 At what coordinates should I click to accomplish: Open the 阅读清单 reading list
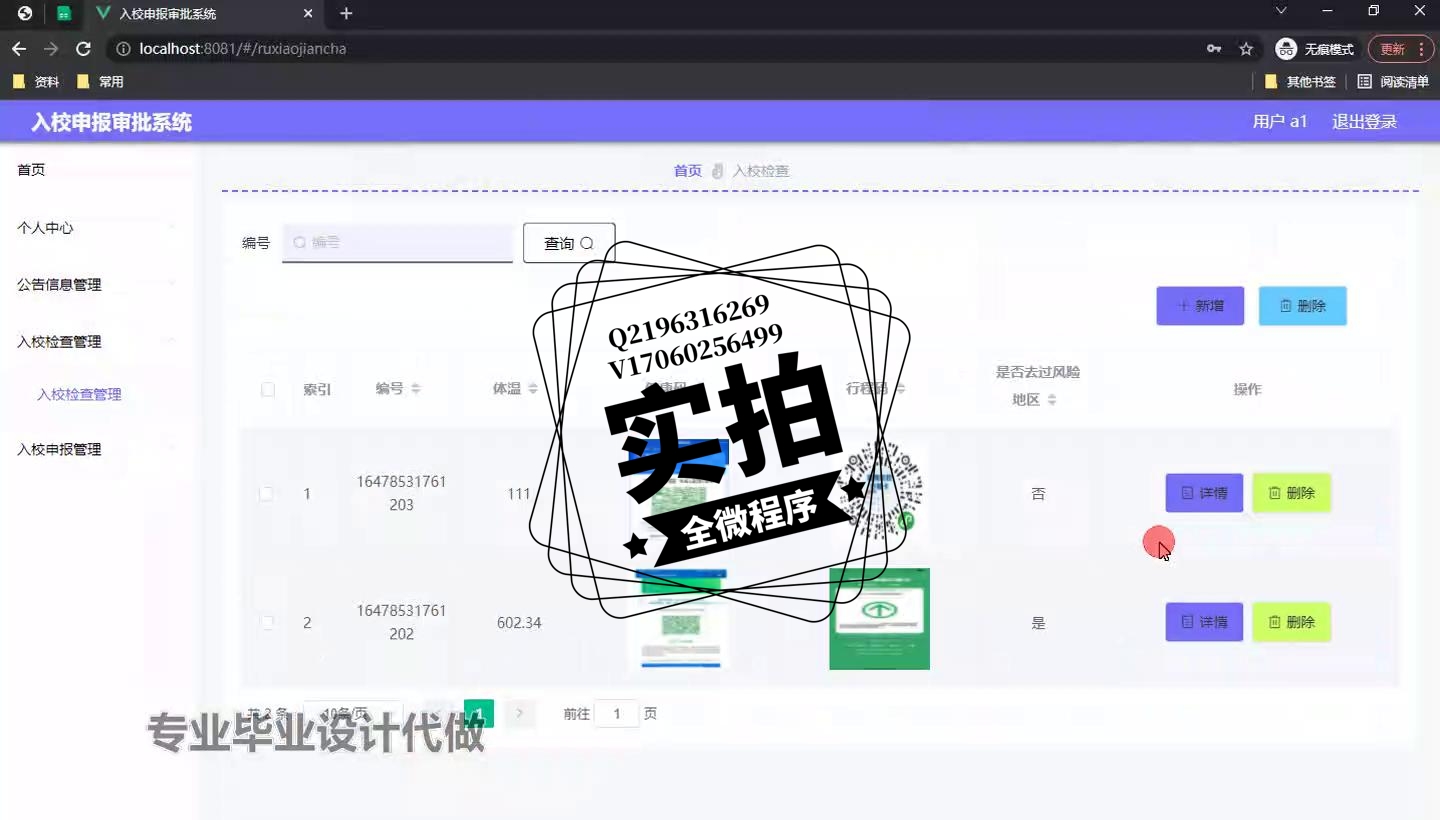[1393, 82]
